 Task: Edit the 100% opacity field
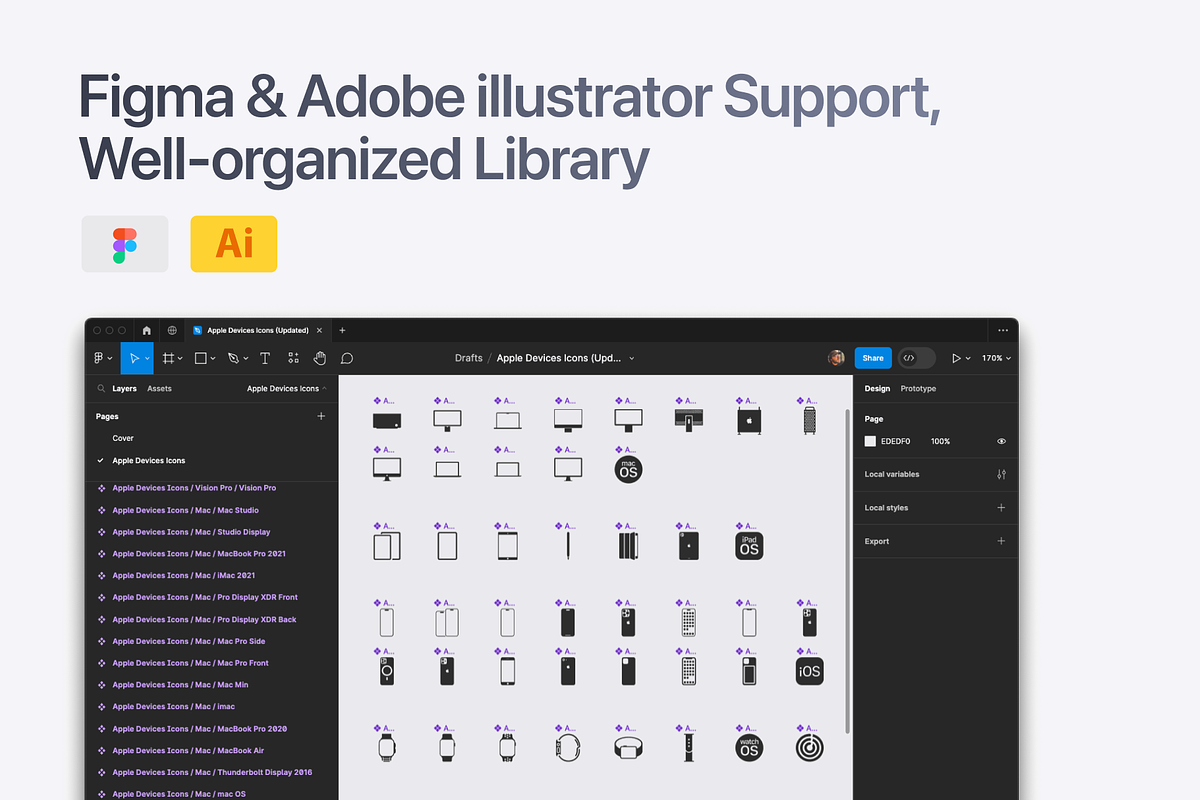[940, 441]
